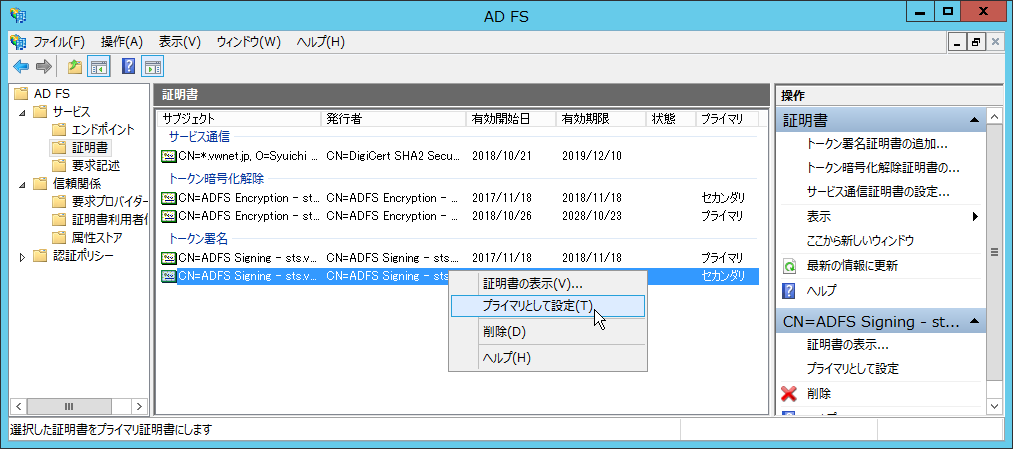Sort by 状態 column header
The width and height of the screenshot is (1013, 449).
pos(671,119)
